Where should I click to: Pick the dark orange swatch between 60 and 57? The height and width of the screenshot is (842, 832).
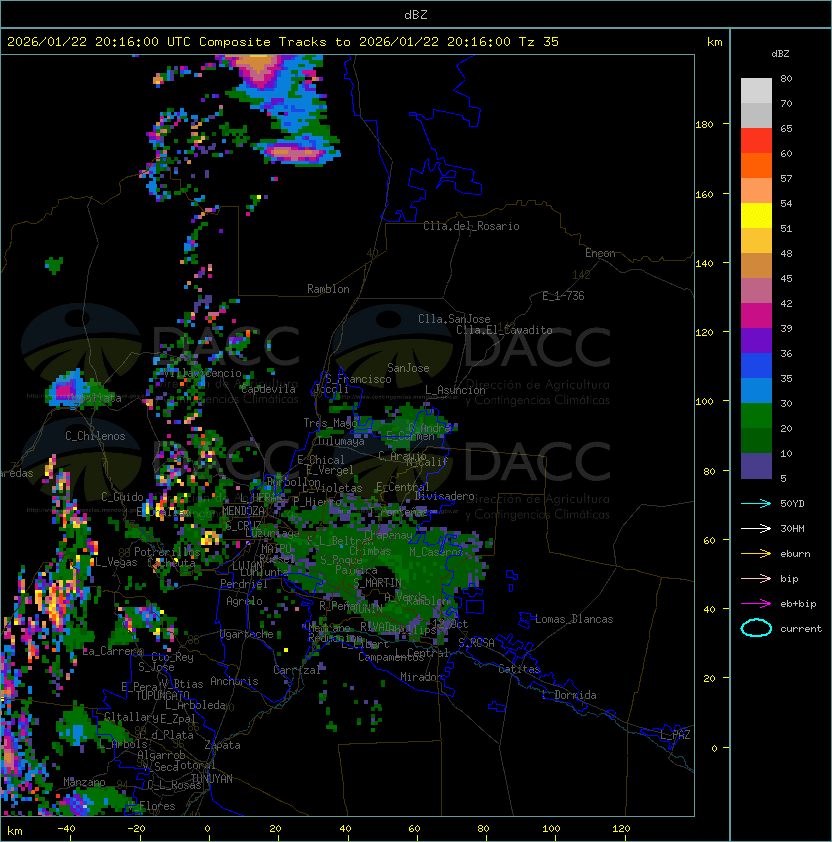tap(756, 165)
